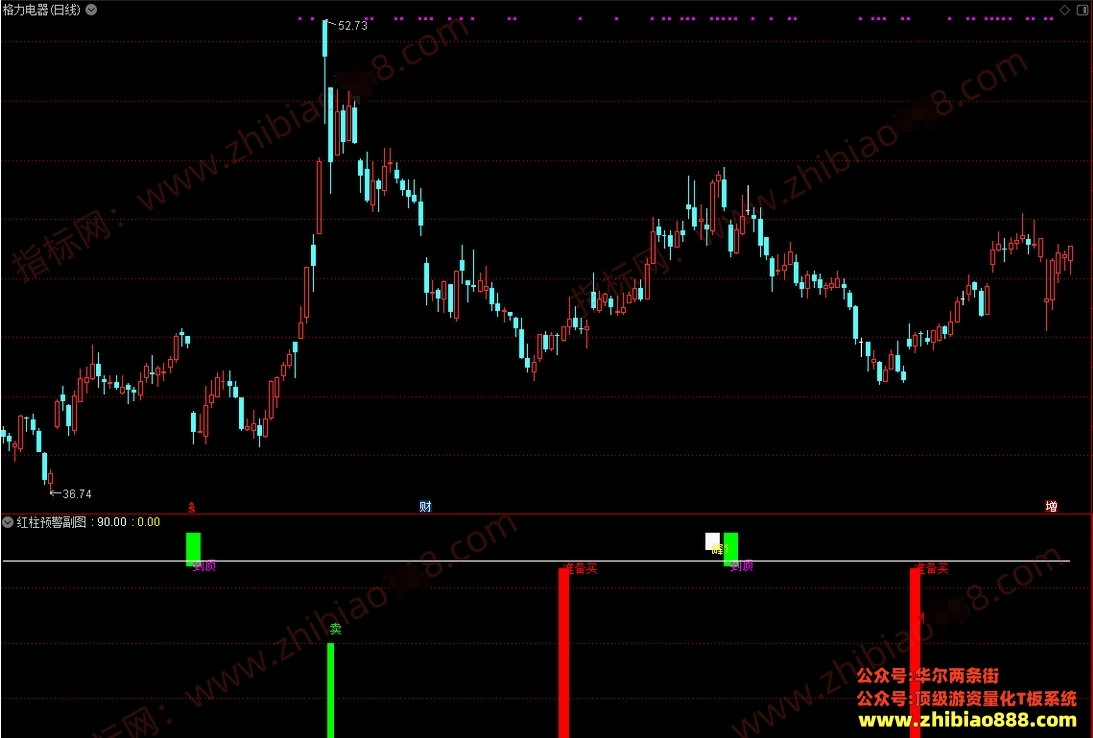
Task: Click the diamond icon at chart top-right
Action: (x=1064, y=10)
